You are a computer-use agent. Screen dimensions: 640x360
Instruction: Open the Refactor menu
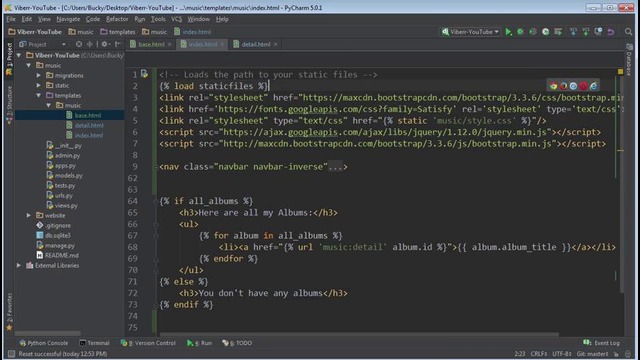click(117, 19)
